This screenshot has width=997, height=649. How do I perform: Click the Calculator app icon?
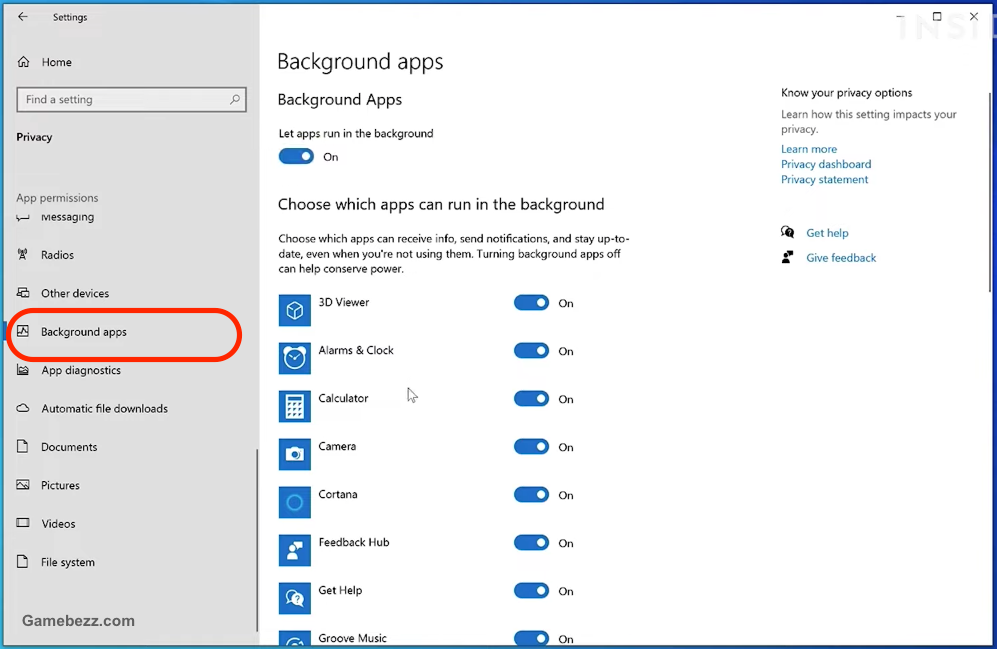point(294,406)
